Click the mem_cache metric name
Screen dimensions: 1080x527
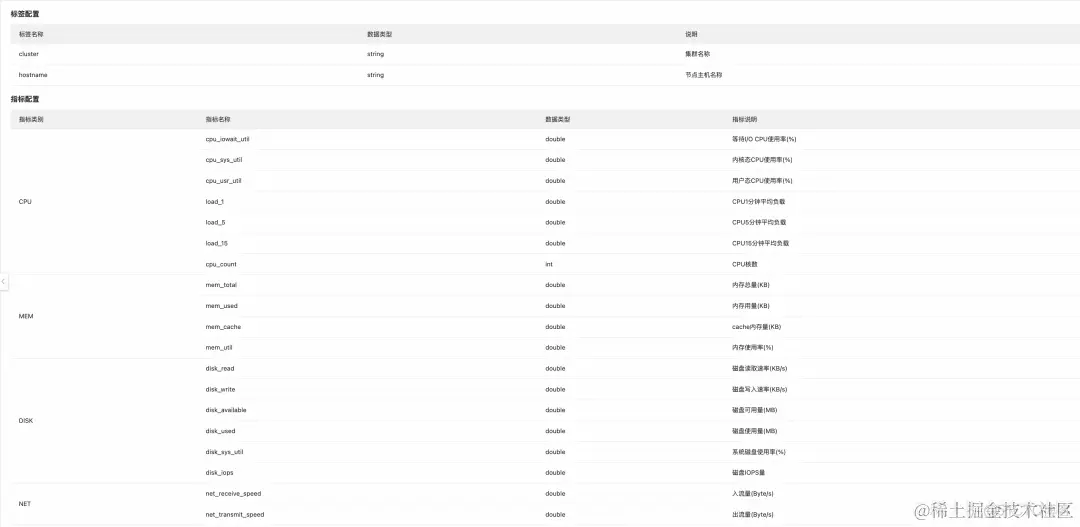(x=223, y=327)
